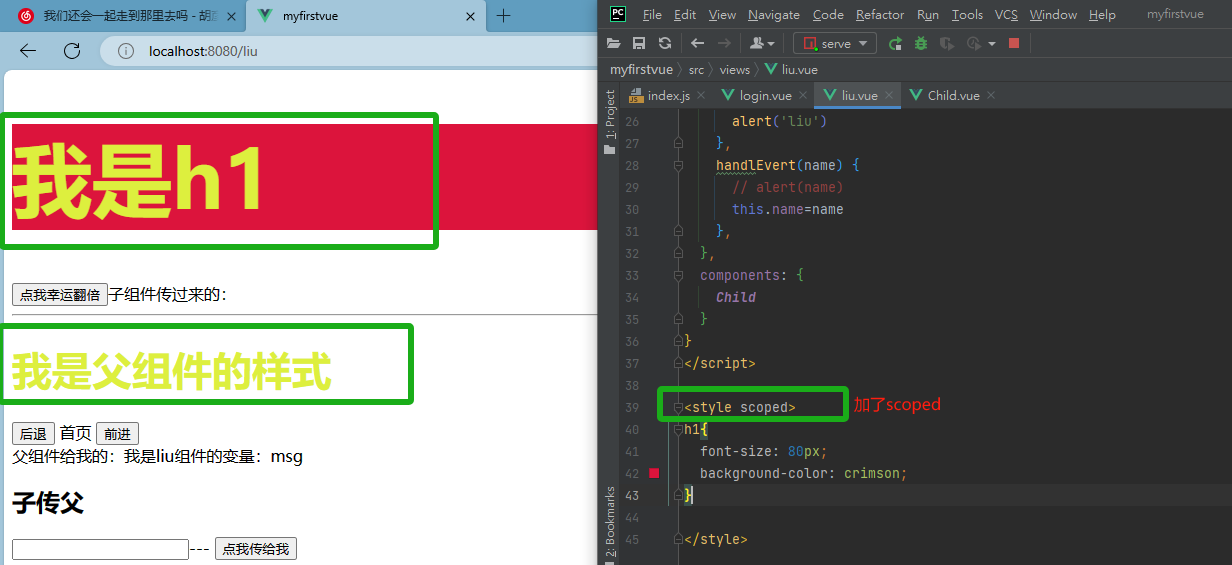Image resolution: width=1232 pixels, height=565 pixels.
Task: Click browser back arrow button
Action: (x=28, y=51)
